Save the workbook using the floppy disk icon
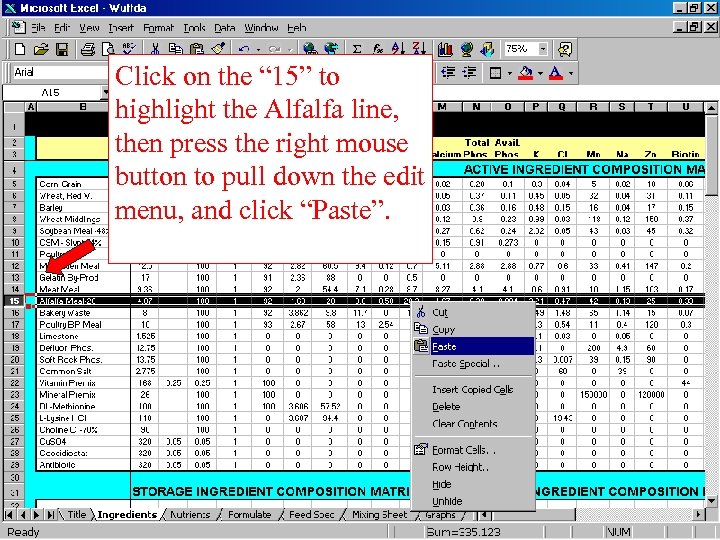The image size is (720, 540). (62, 49)
